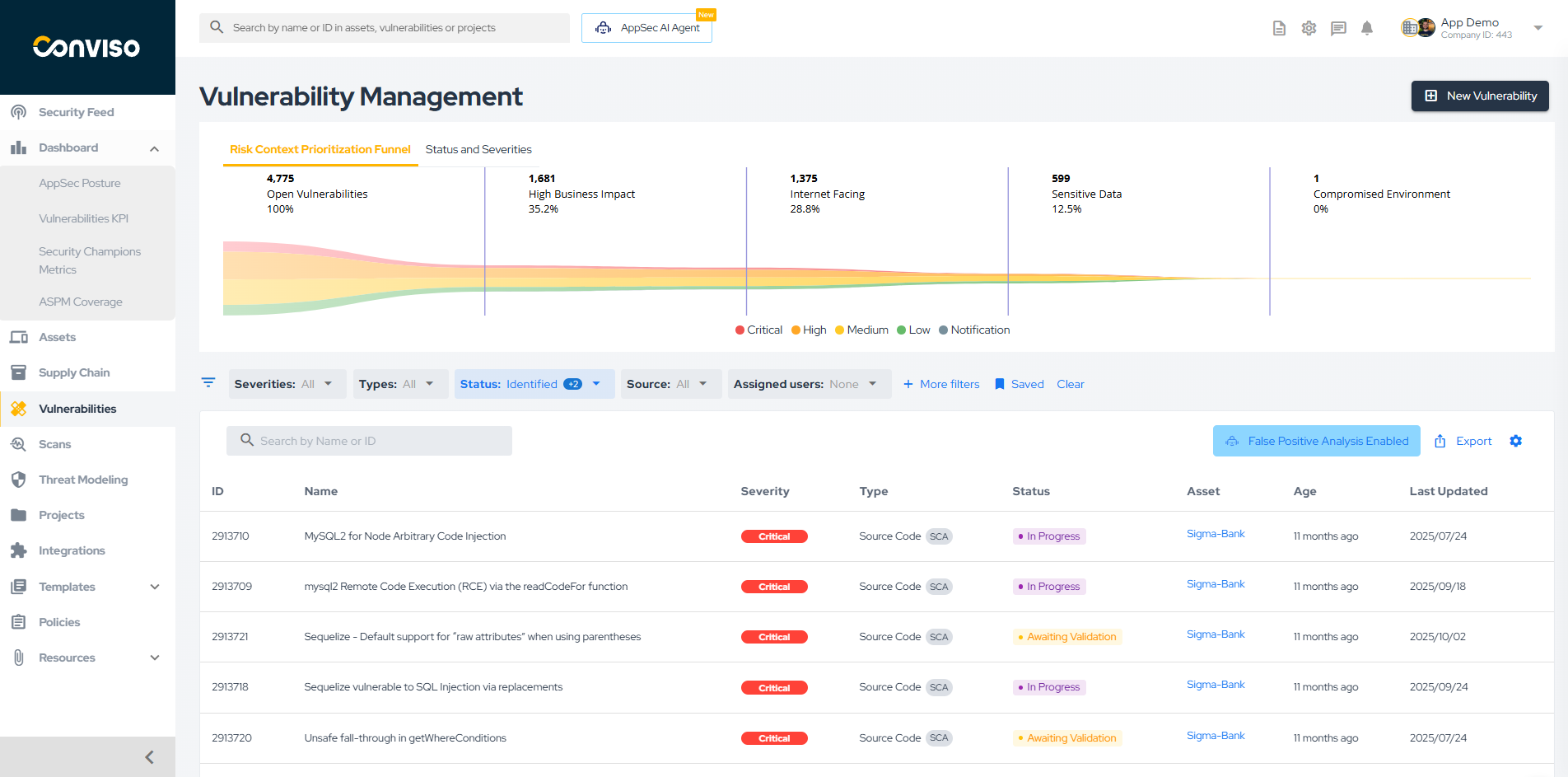Open the Integrations page
The image size is (1568, 777).
(72, 550)
